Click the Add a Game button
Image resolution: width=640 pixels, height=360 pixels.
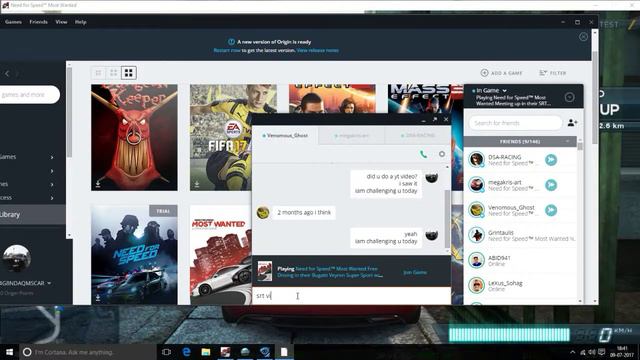tap(502, 73)
